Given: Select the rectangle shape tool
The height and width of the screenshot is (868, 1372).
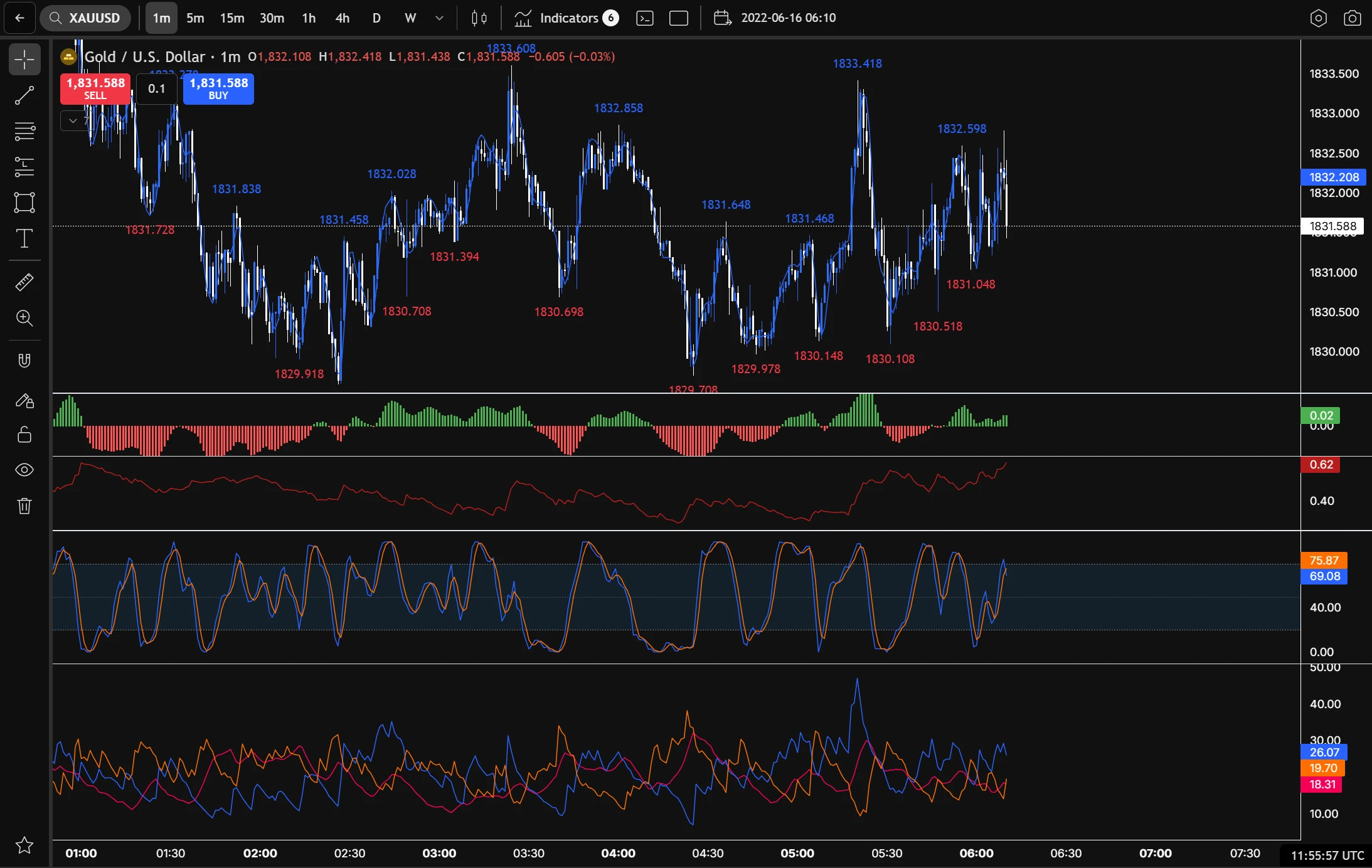Looking at the screenshot, I should point(24,203).
